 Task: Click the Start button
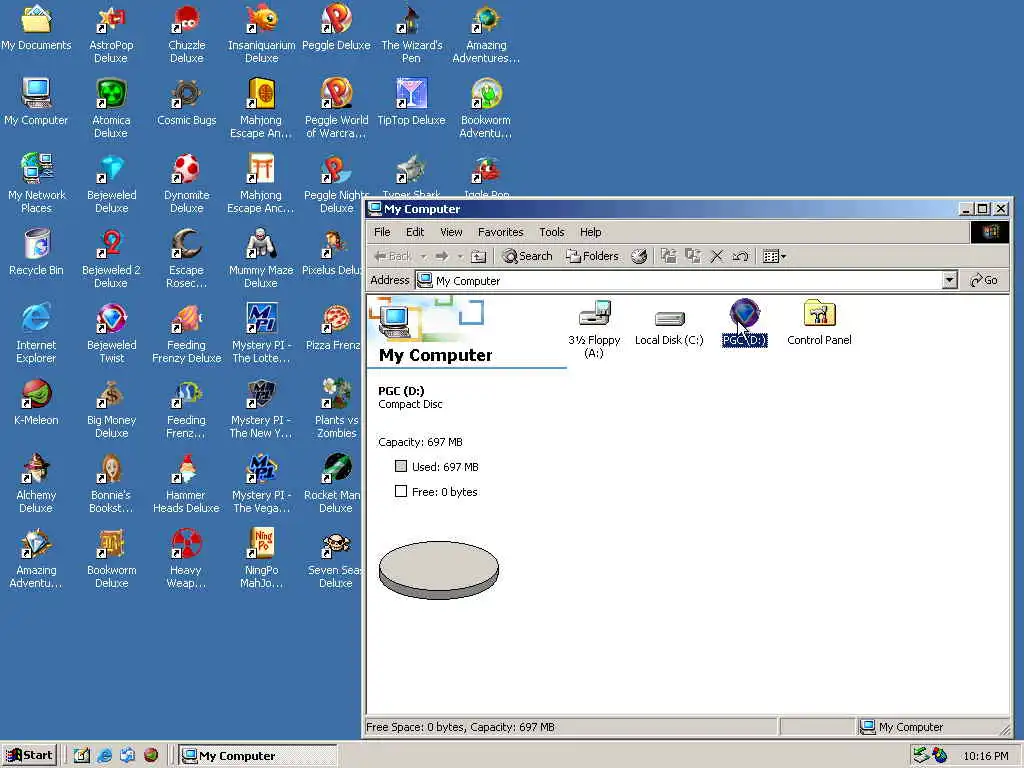point(30,755)
